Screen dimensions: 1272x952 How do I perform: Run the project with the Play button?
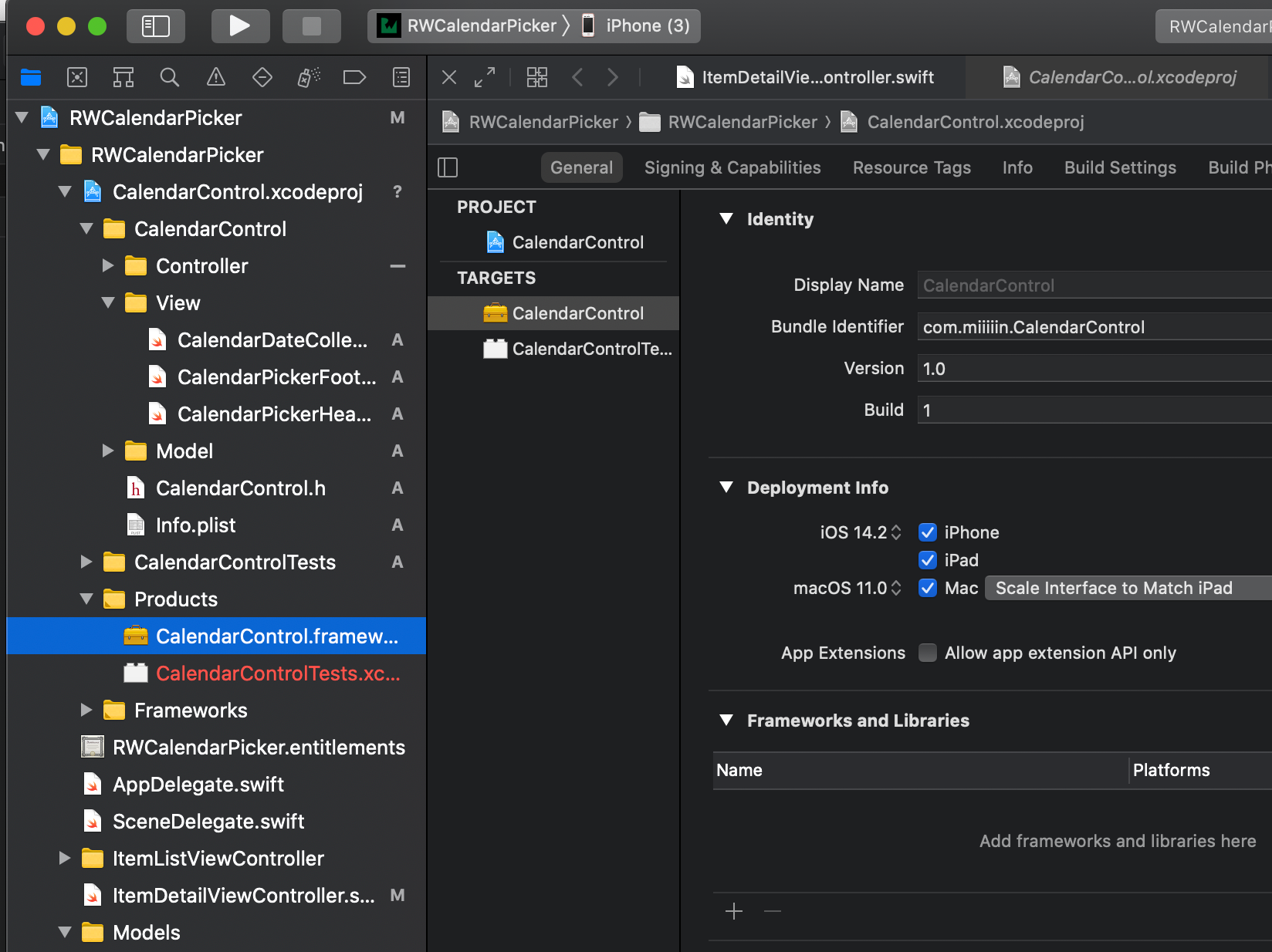pos(240,26)
